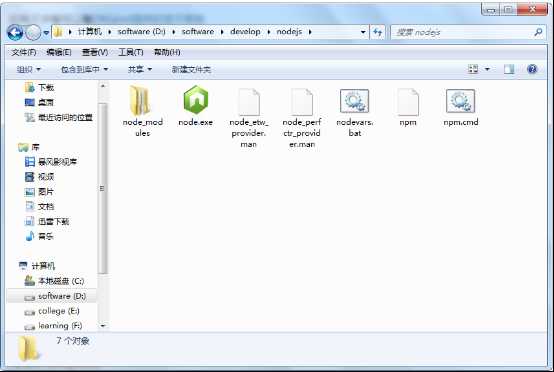Click the 新建文件夹 button
554x372 pixels.
[191, 69]
